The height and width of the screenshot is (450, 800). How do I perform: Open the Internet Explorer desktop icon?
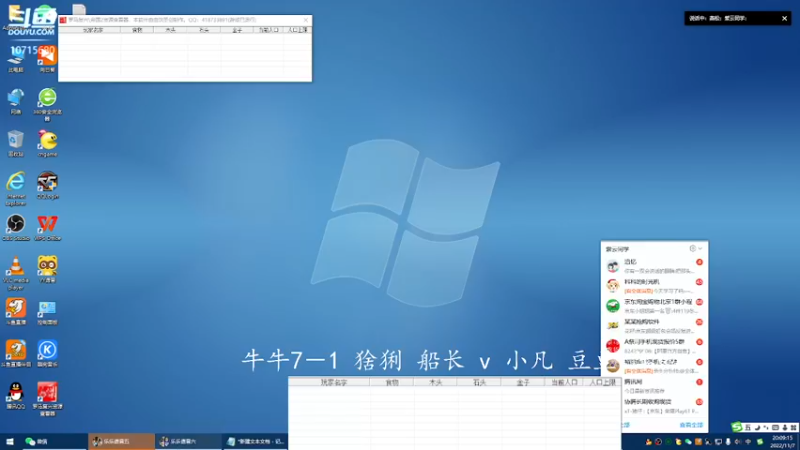[16, 188]
